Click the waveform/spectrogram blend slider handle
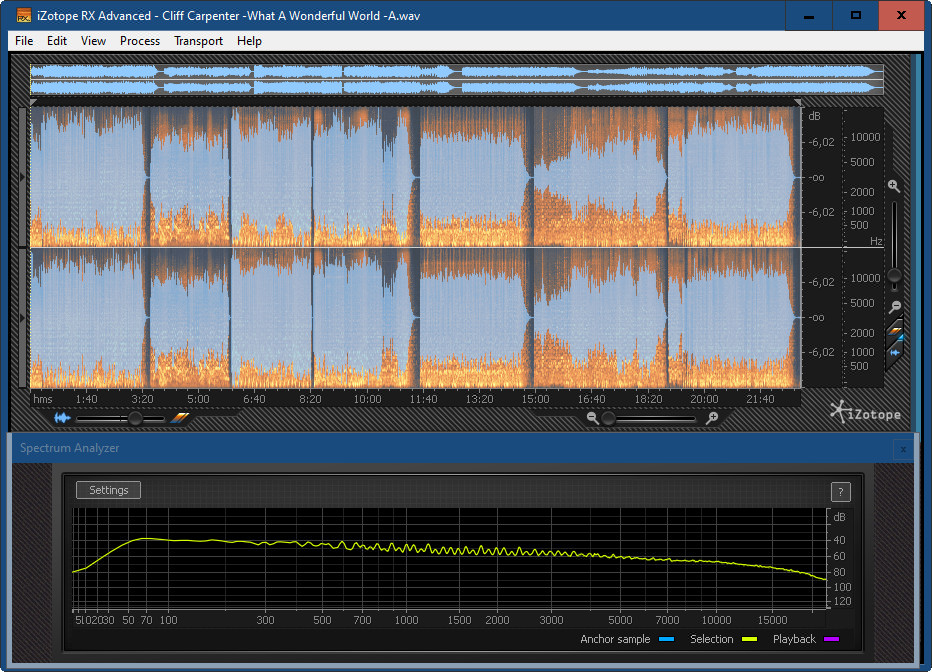932x672 pixels. click(x=135, y=419)
